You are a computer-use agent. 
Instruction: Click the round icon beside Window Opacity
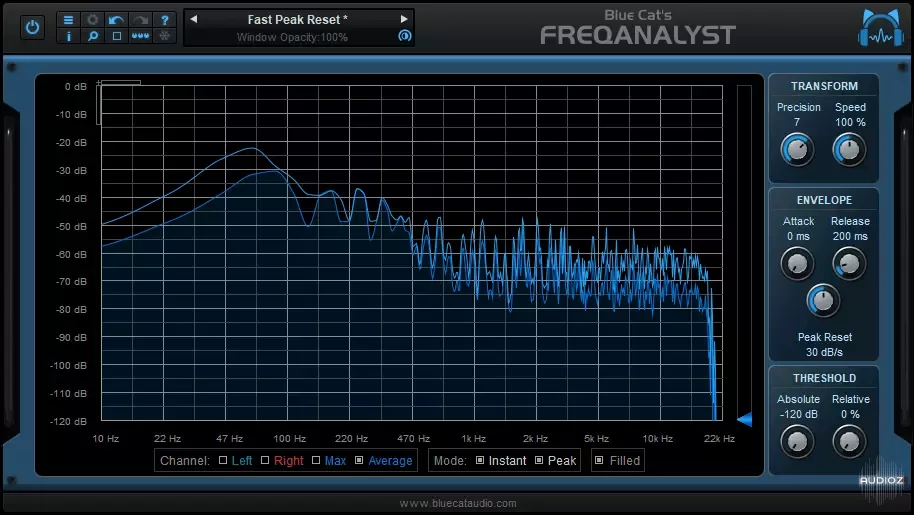click(x=405, y=36)
